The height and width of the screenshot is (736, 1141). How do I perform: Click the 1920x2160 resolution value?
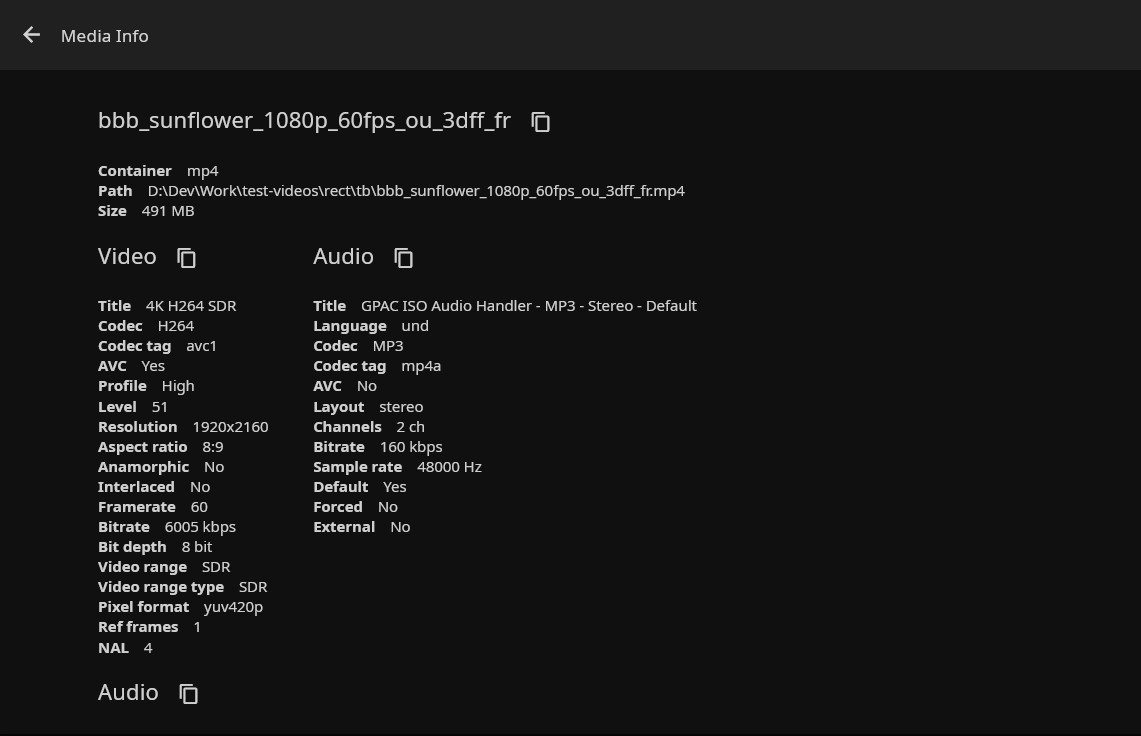[230, 427]
